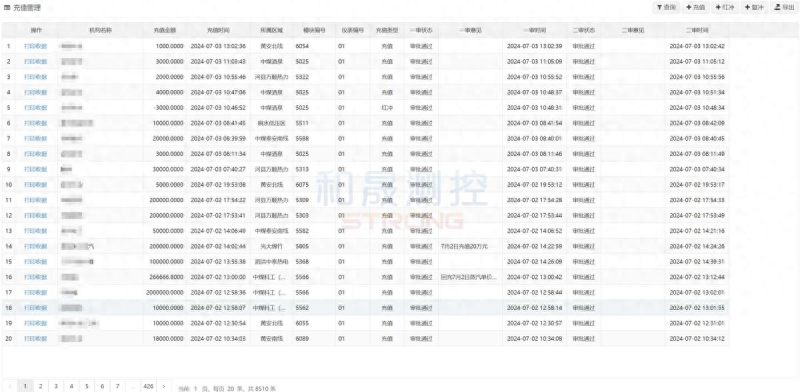
Task: Click module number 5322 in row 3
Action: [x=302, y=77]
